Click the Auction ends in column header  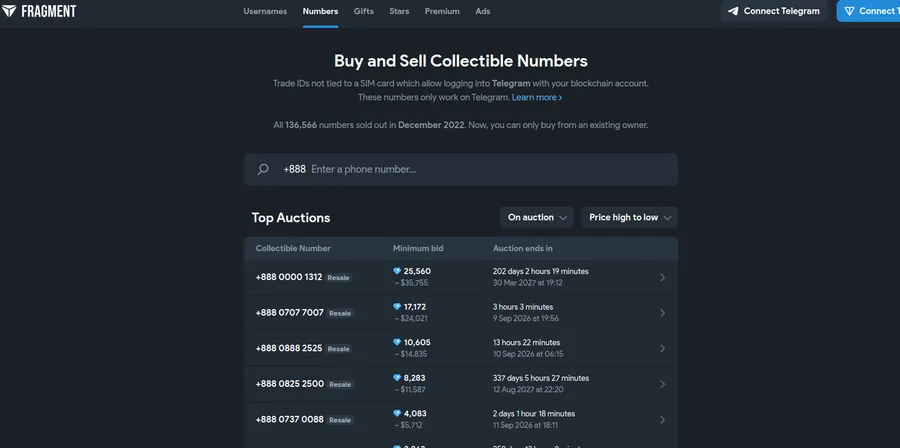pos(523,248)
